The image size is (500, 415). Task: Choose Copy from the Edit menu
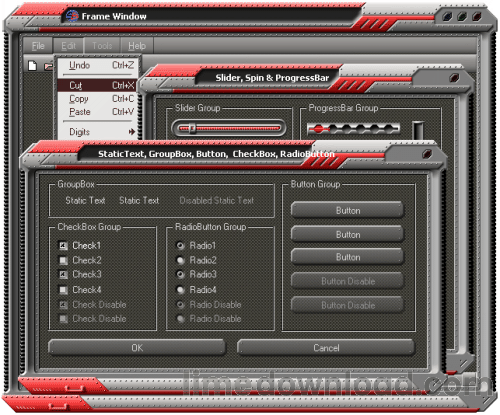click(x=98, y=99)
